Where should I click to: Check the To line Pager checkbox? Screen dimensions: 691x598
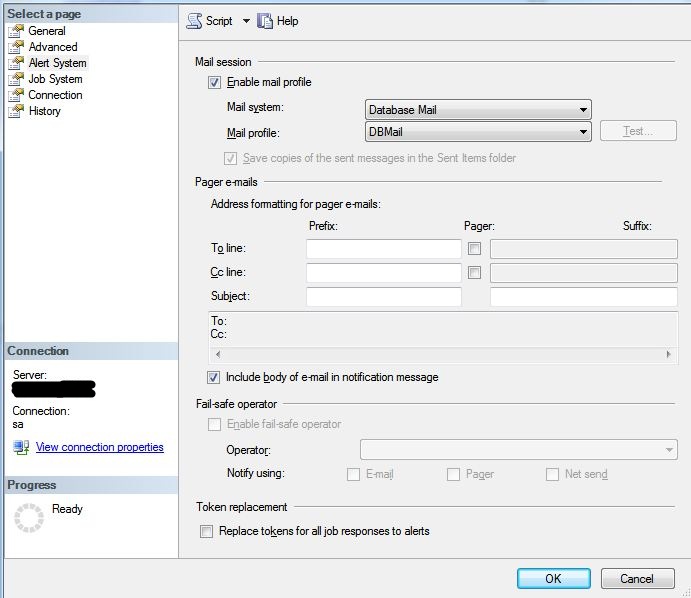[474, 249]
